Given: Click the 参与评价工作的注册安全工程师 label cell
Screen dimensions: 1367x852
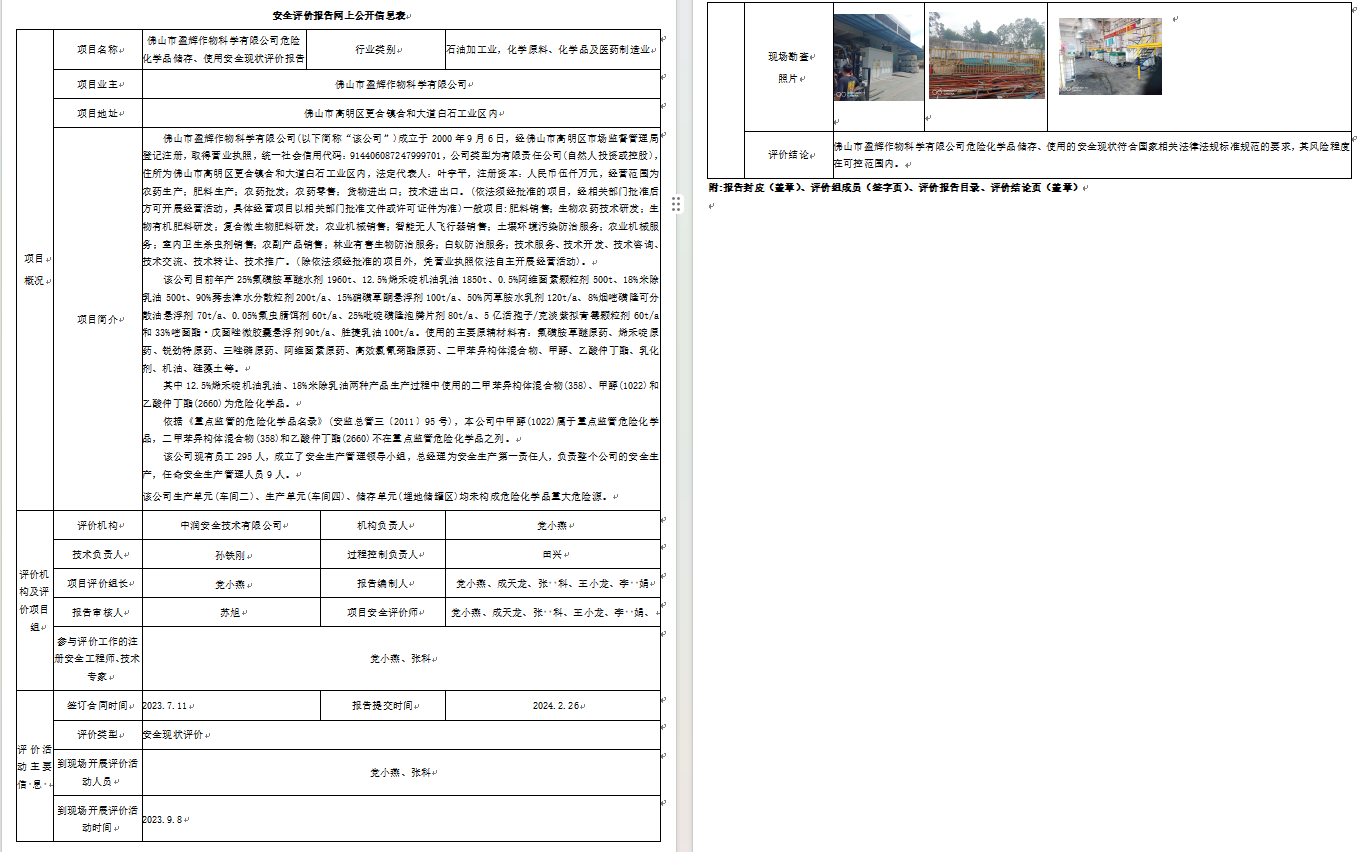Looking at the screenshot, I should click(x=96, y=658).
